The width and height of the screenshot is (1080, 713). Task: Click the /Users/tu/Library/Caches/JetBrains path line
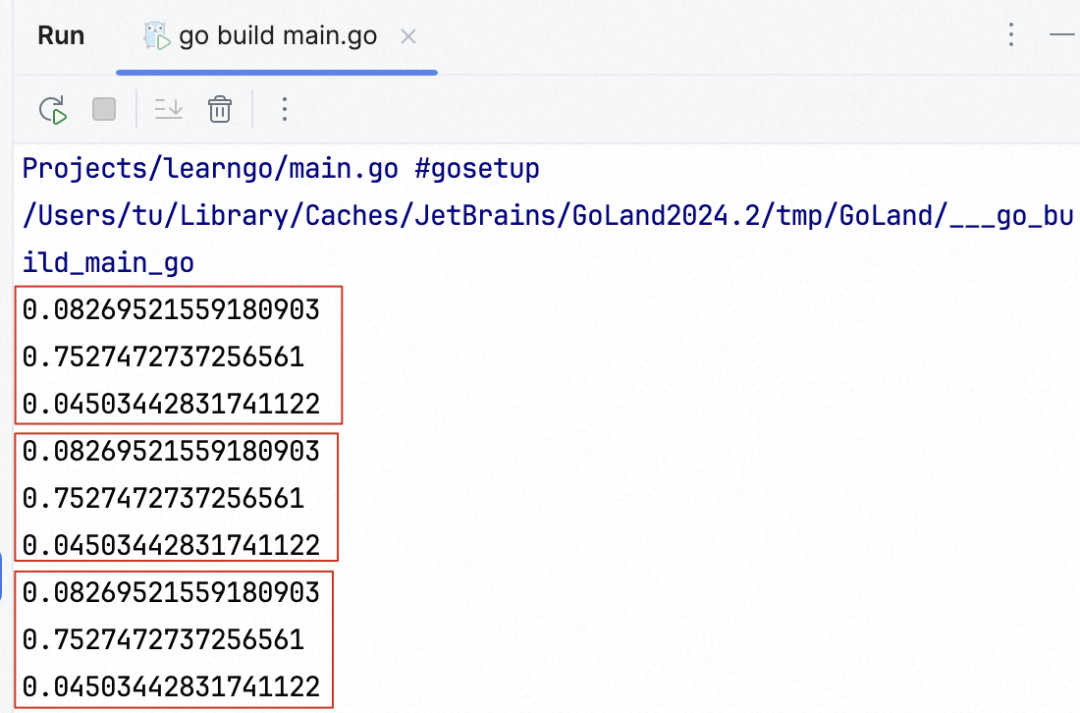548,216
